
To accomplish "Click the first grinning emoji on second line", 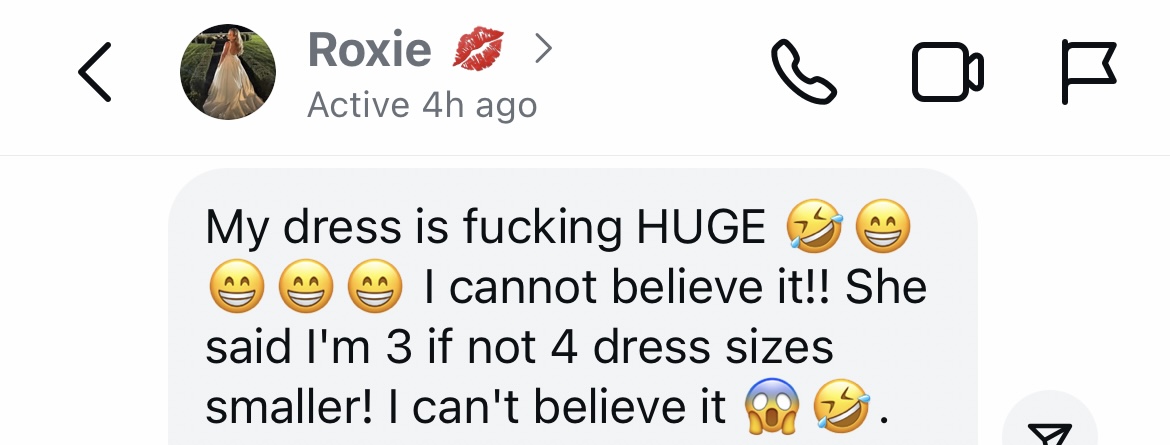I will 237,287.
